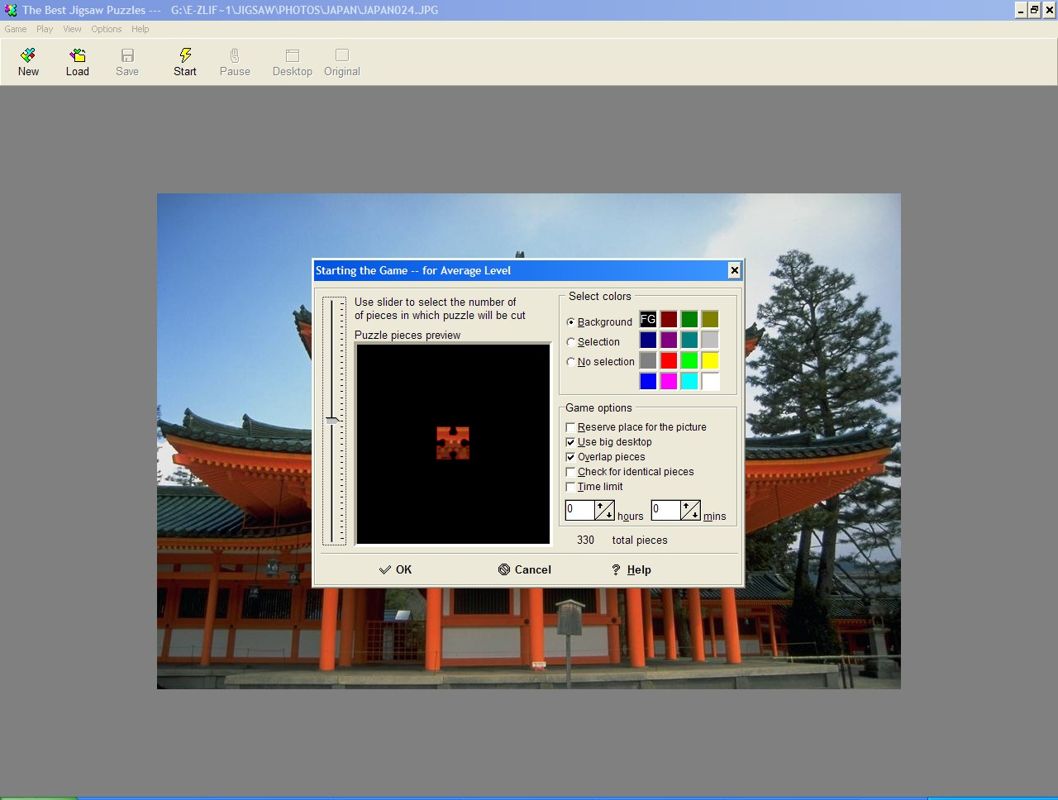Open the Options menu
1058x800 pixels.
coord(106,29)
